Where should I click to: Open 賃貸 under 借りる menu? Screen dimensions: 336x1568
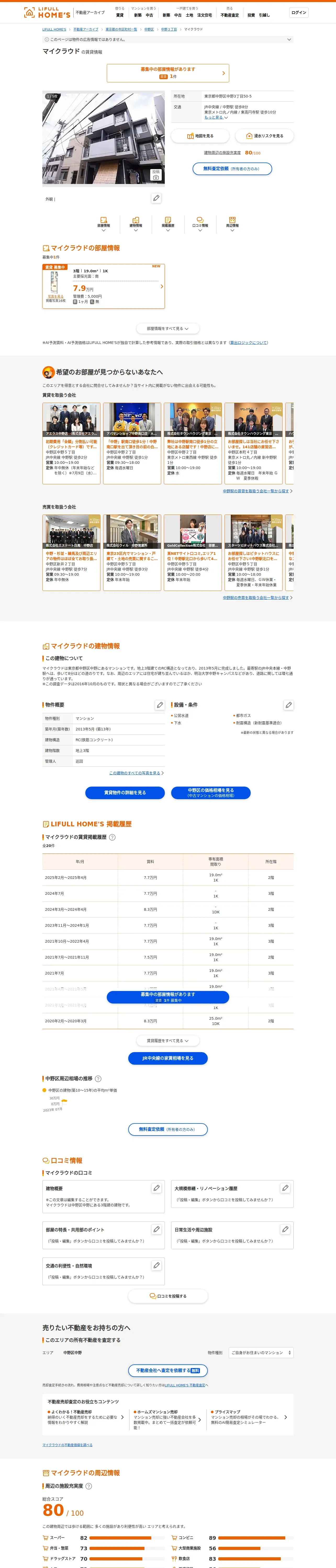pos(120,15)
